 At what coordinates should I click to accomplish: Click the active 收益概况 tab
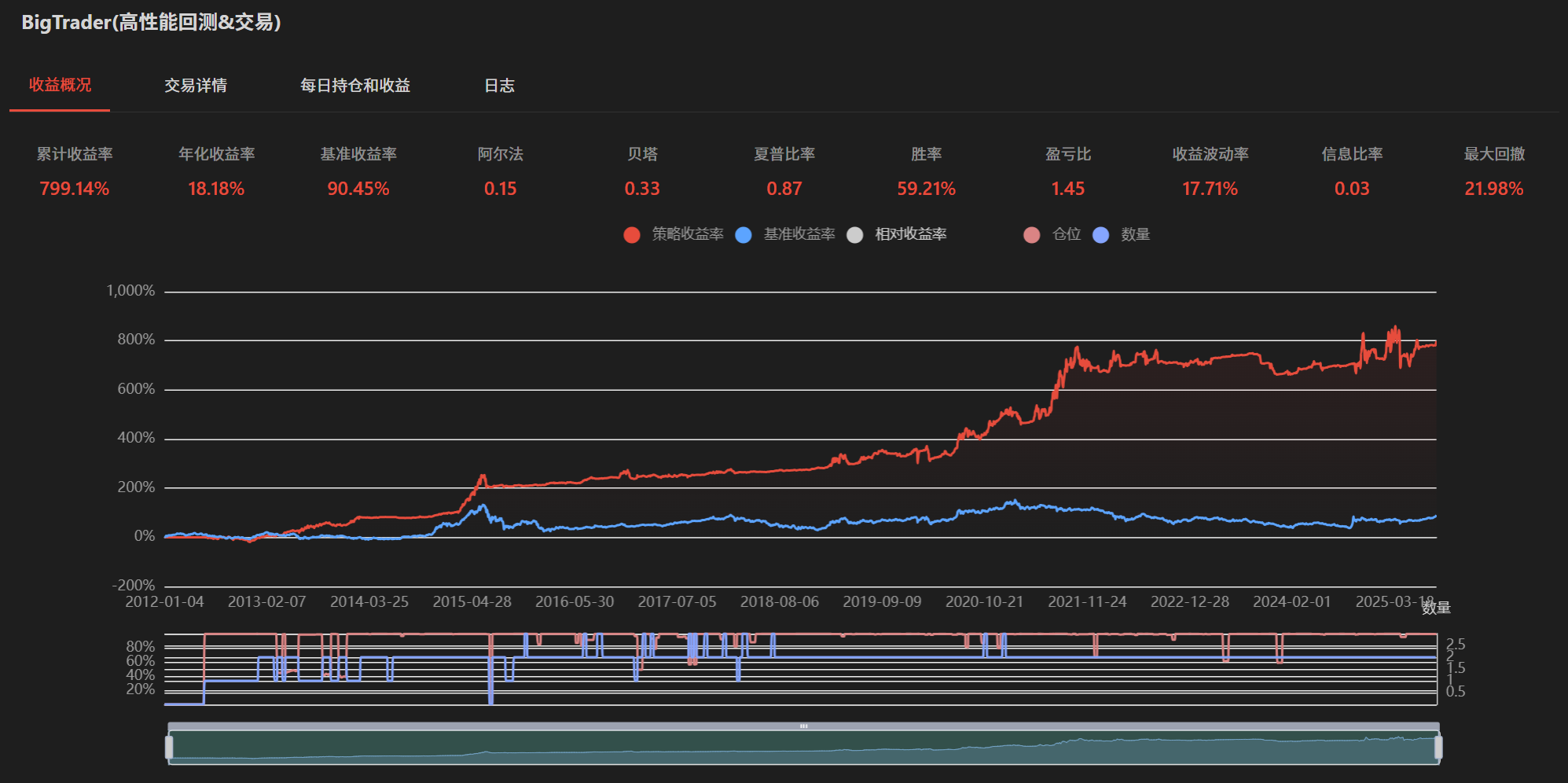click(x=60, y=85)
